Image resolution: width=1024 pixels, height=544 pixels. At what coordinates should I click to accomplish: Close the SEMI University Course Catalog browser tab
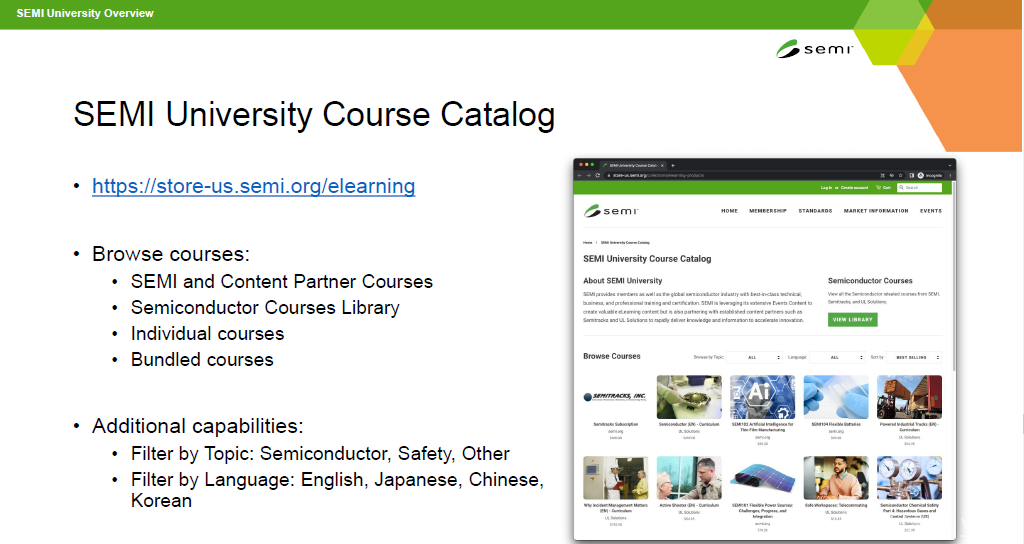(662, 165)
